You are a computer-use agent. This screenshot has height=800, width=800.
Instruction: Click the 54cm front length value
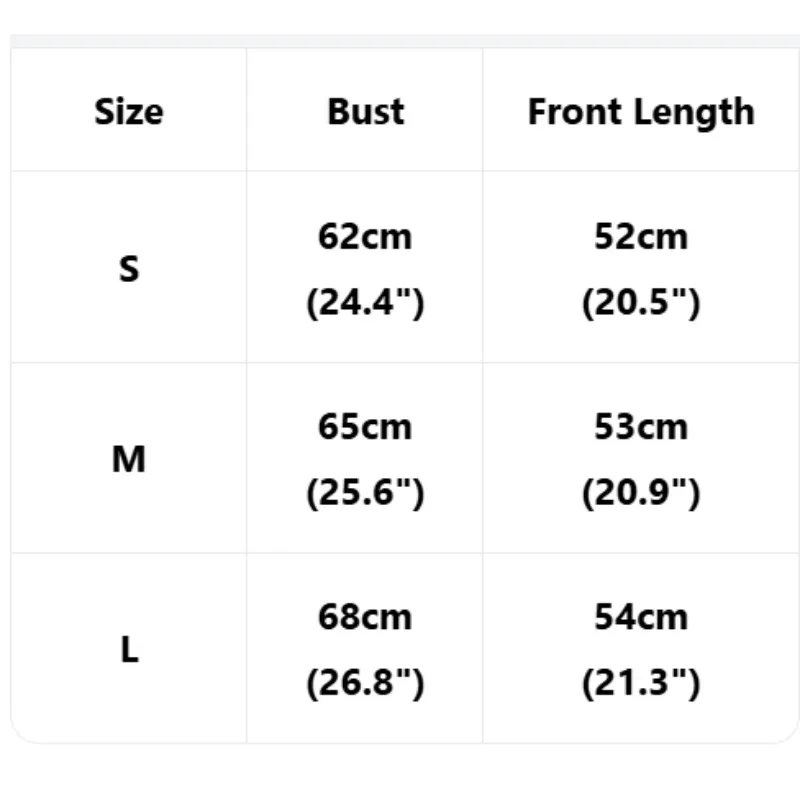point(641,617)
